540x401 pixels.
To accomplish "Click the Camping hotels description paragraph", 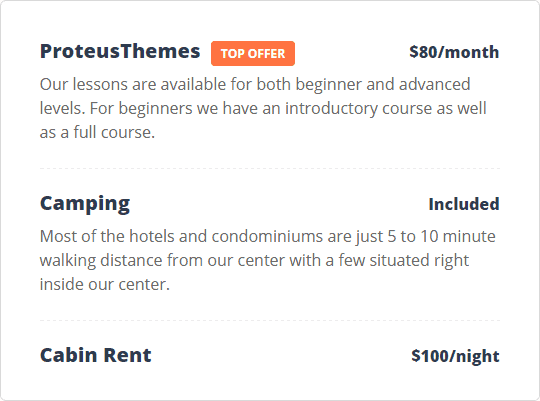I will [268, 260].
